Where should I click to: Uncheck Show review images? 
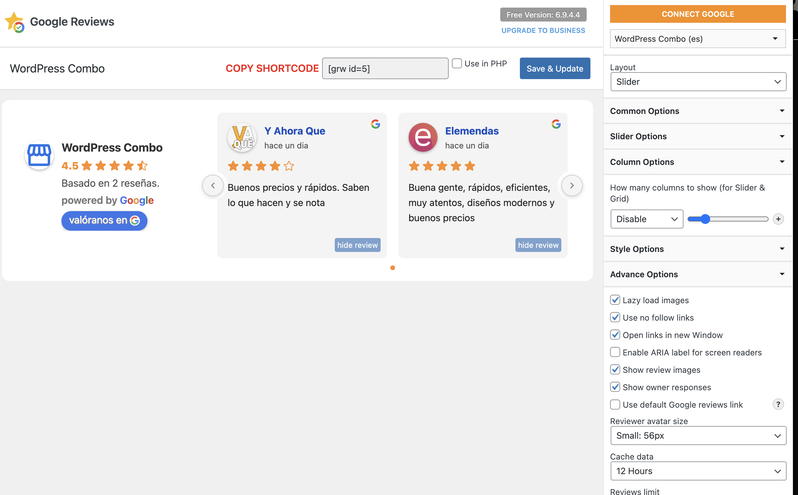click(x=615, y=370)
